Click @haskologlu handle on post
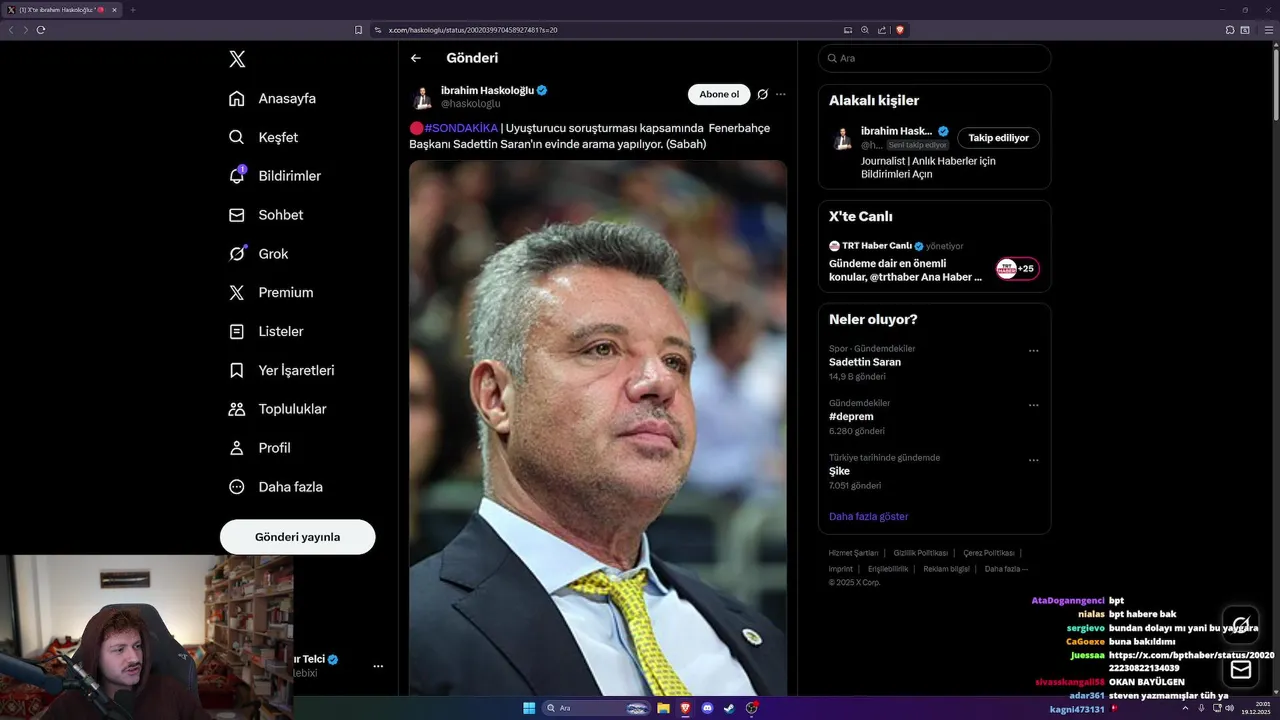The height and width of the screenshot is (720, 1280). point(471,103)
